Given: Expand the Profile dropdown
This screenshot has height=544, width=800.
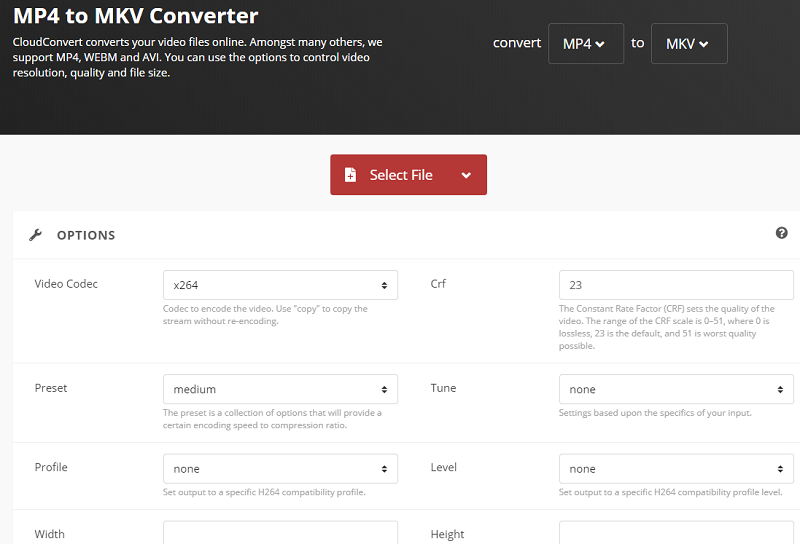Looking at the screenshot, I should (280, 469).
